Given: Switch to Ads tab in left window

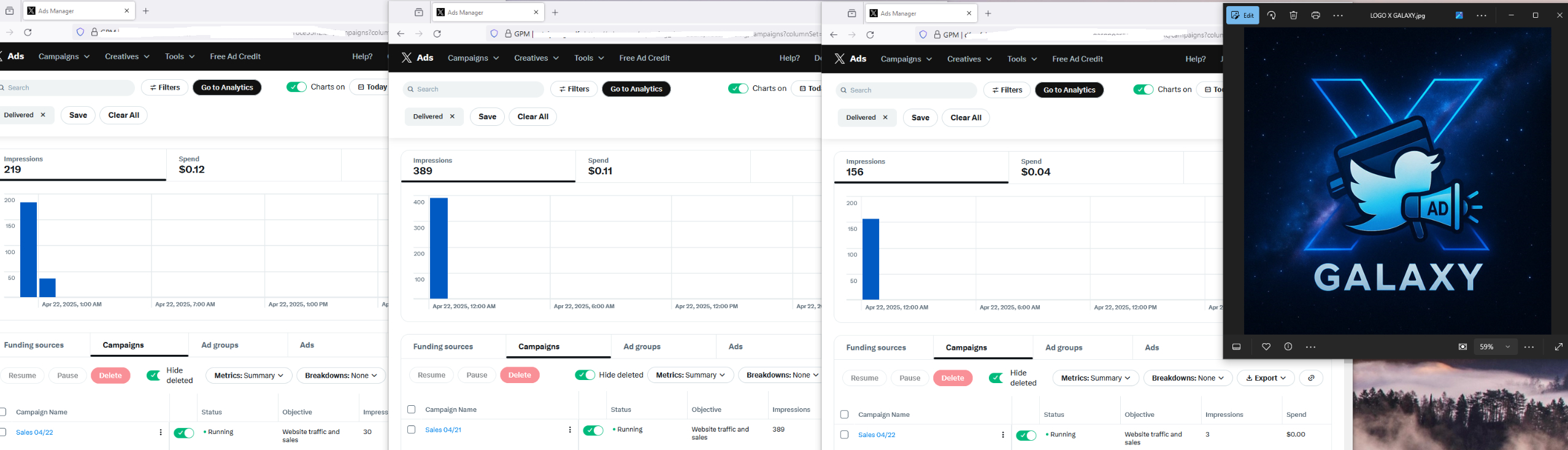Looking at the screenshot, I should click(x=307, y=345).
